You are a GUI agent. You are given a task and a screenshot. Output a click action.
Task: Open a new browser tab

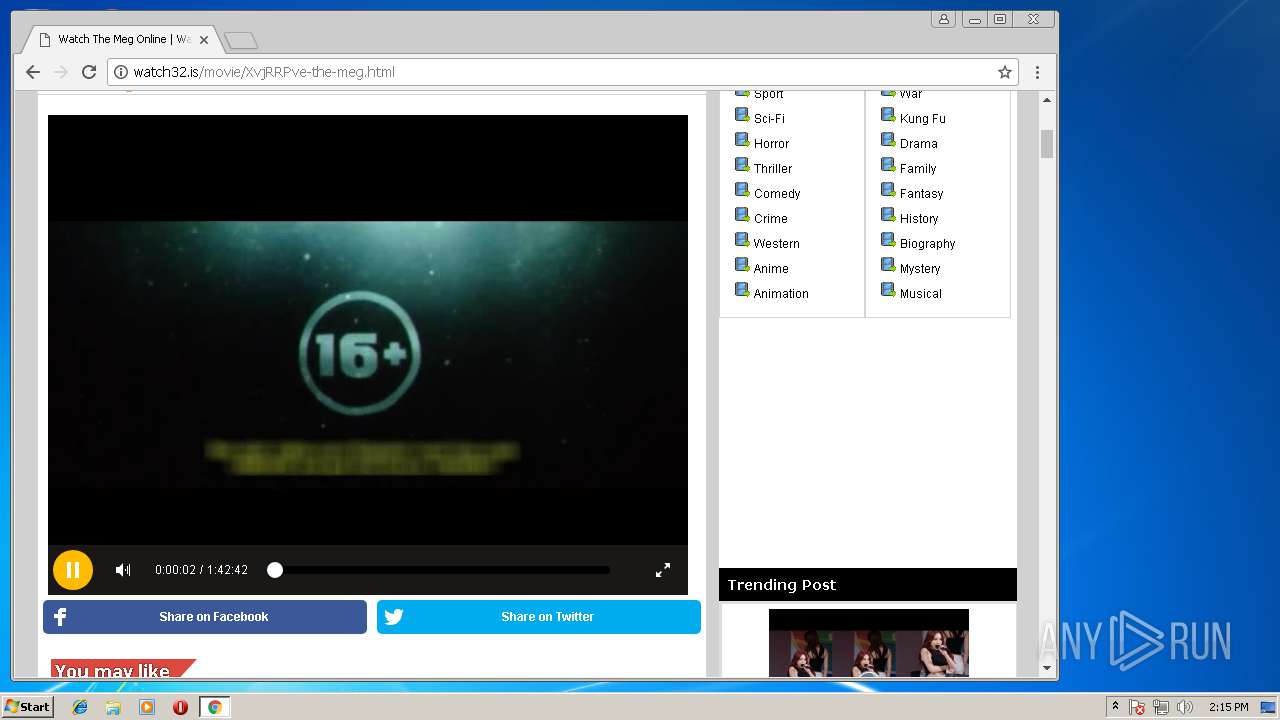pyautogui.click(x=241, y=41)
